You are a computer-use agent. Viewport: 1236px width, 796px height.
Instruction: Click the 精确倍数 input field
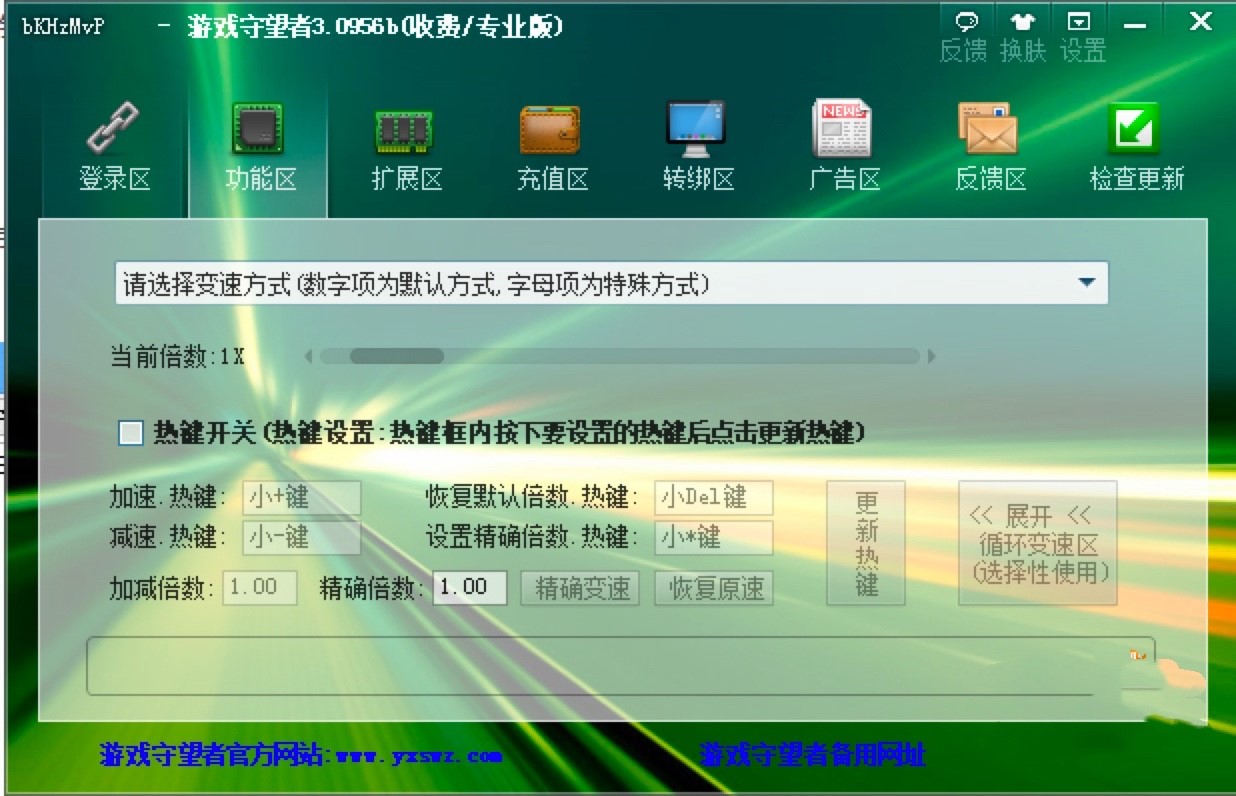click(x=469, y=588)
